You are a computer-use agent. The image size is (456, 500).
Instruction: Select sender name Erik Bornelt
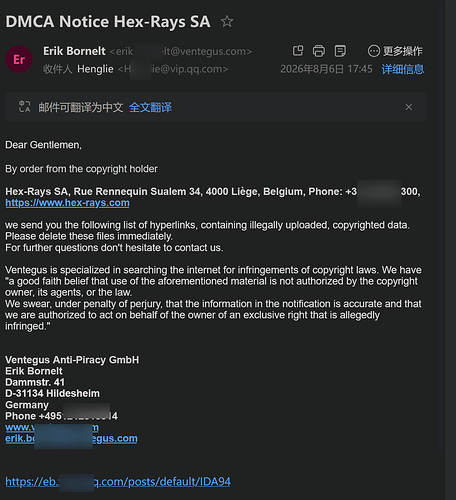coord(74,51)
